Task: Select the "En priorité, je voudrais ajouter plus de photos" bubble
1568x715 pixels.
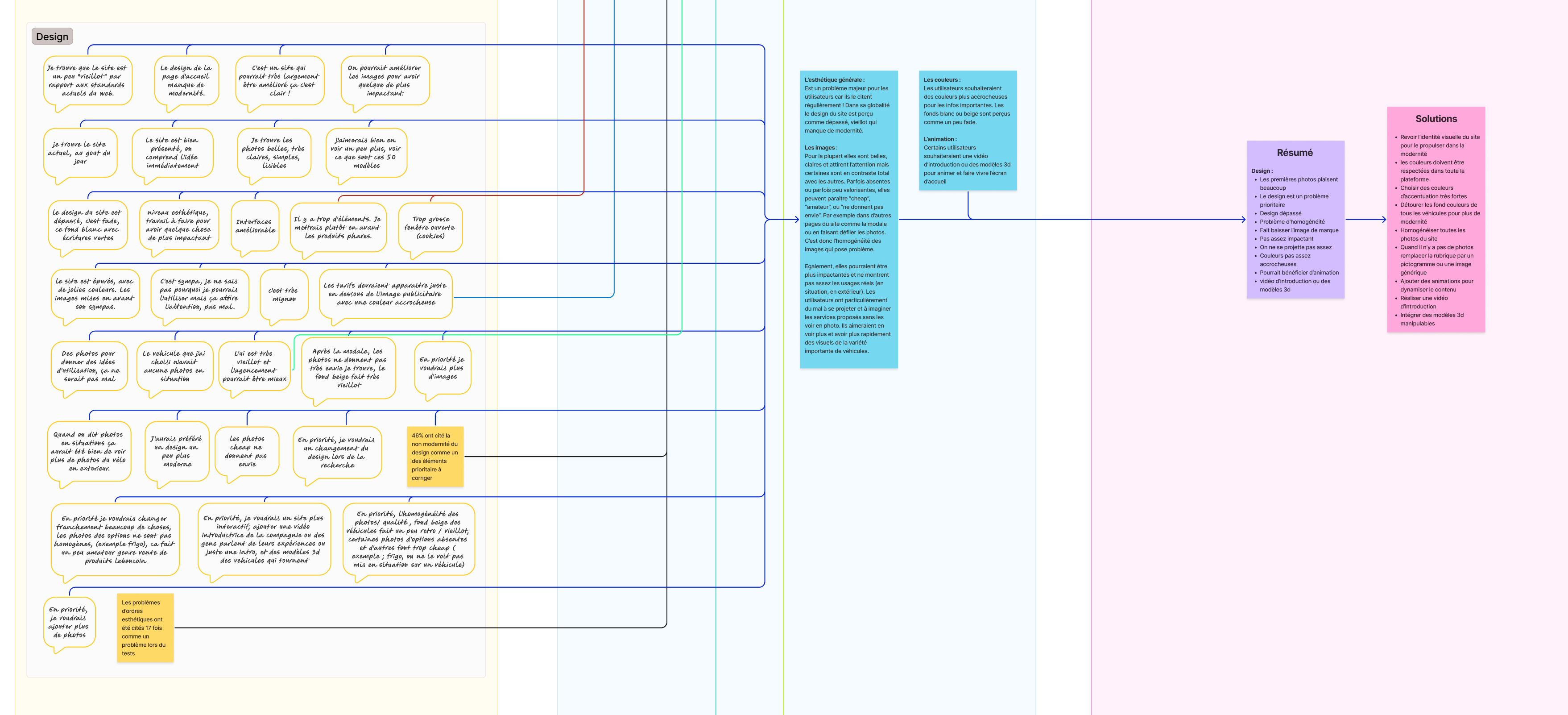Action: [x=69, y=622]
